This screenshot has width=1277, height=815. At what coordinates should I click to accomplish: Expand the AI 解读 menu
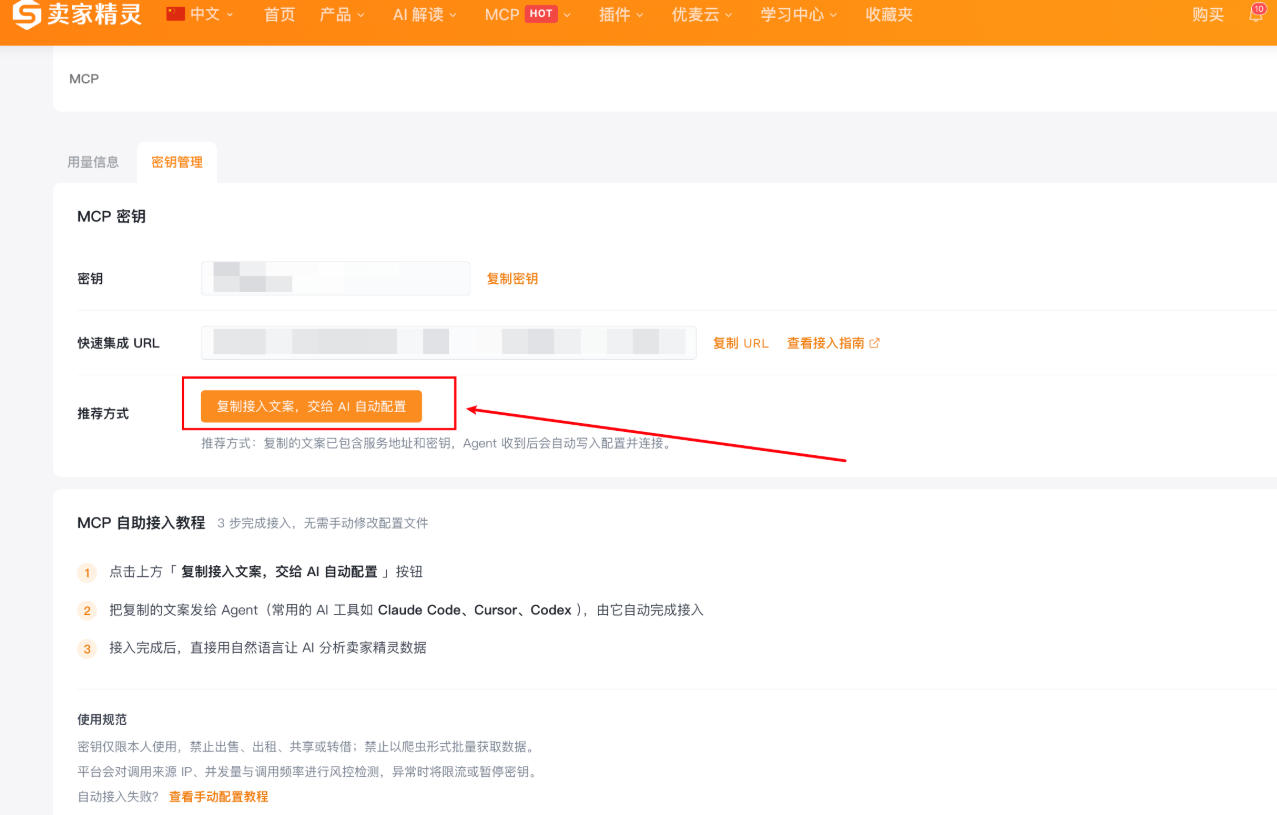pos(425,15)
